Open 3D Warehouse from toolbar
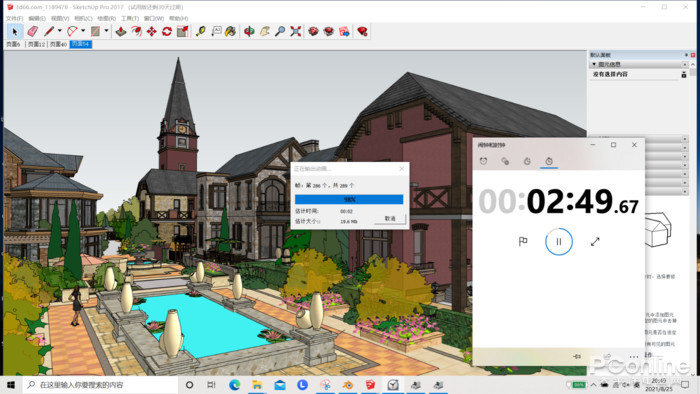 (x=313, y=31)
